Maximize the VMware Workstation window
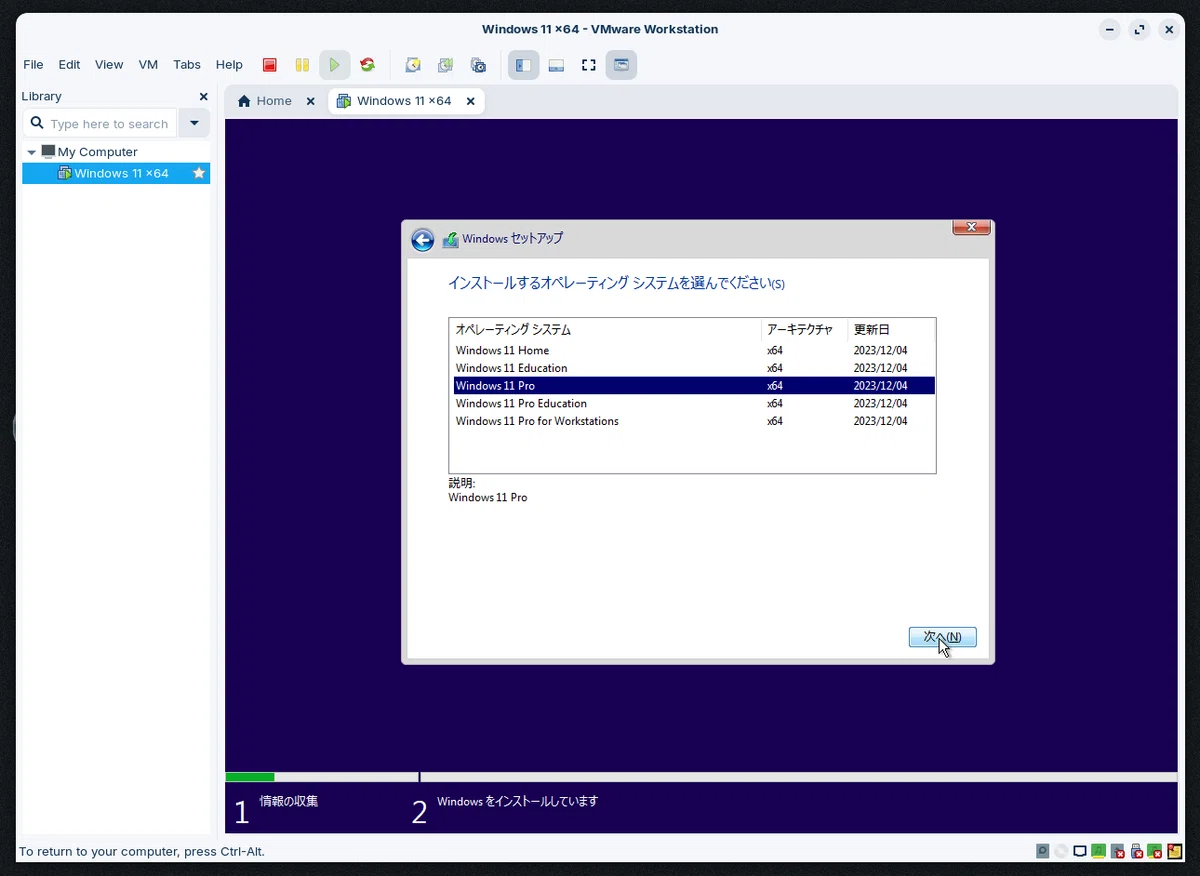 (x=1139, y=30)
